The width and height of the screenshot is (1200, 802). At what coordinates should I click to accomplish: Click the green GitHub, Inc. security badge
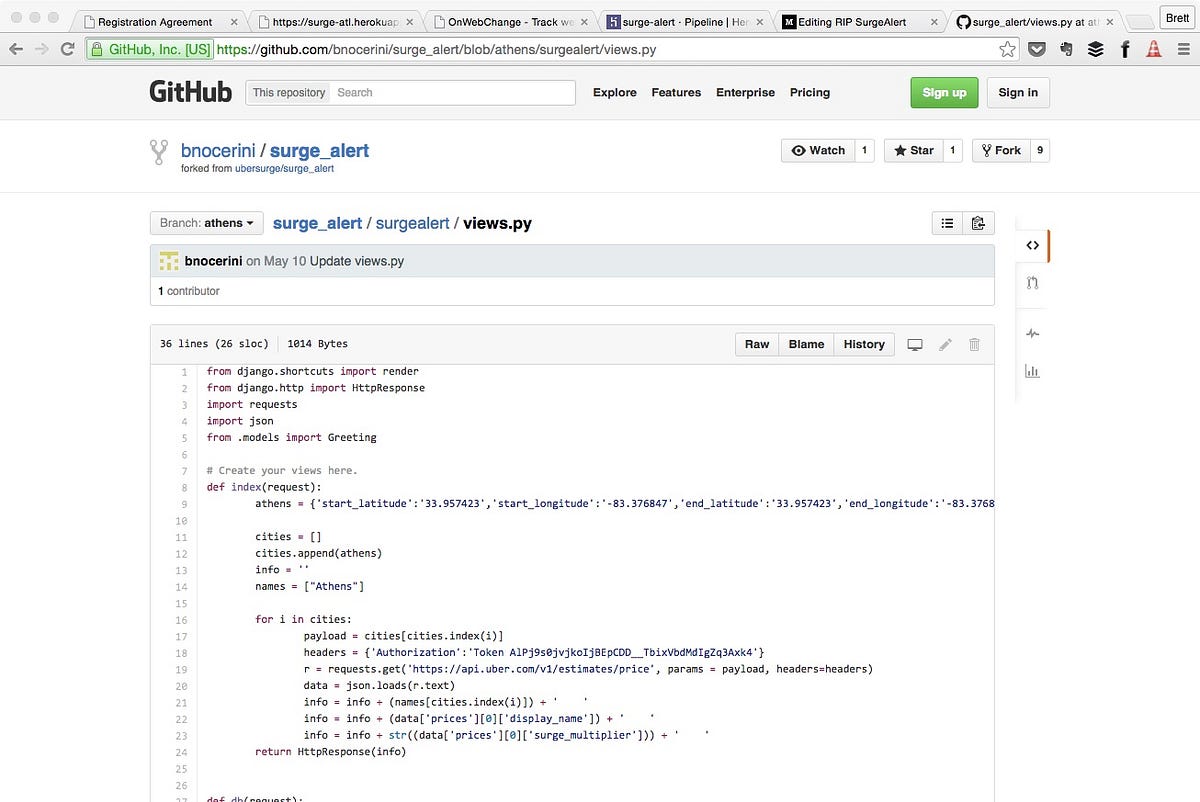click(x=150, y=49)
